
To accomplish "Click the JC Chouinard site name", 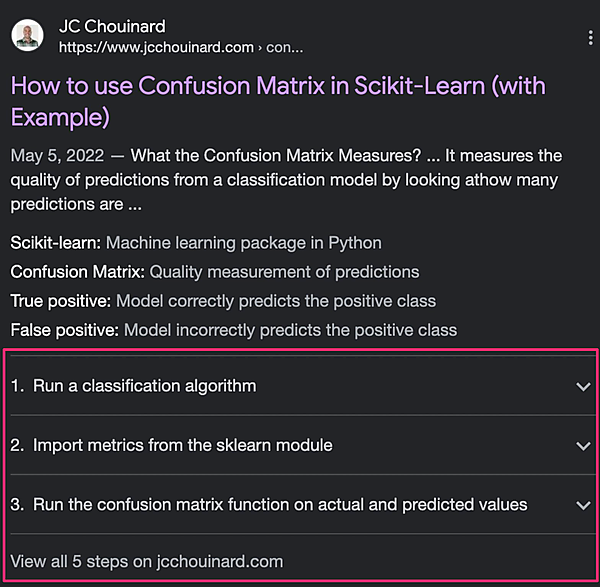I will (x=112, y=26).
